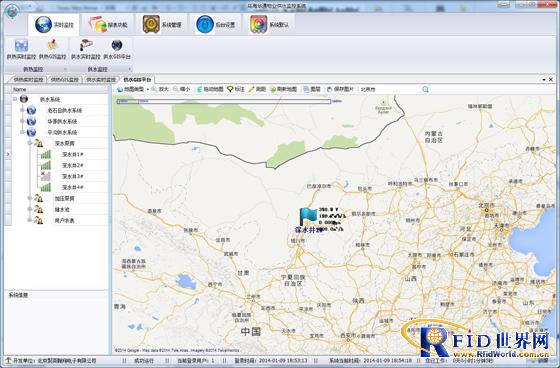Launch 供热实时监控 from the ribbon
Viewport: 560px width, 368px height.
click(x=21, y=49)
